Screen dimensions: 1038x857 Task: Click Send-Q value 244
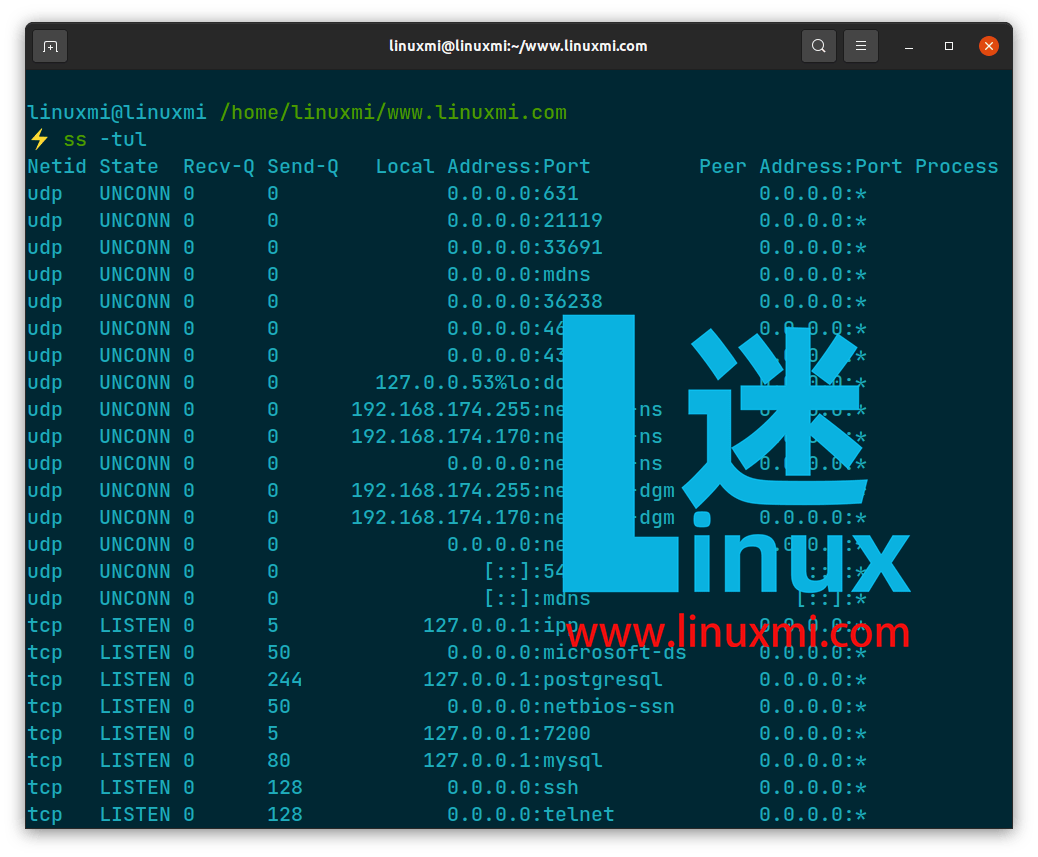285,680
